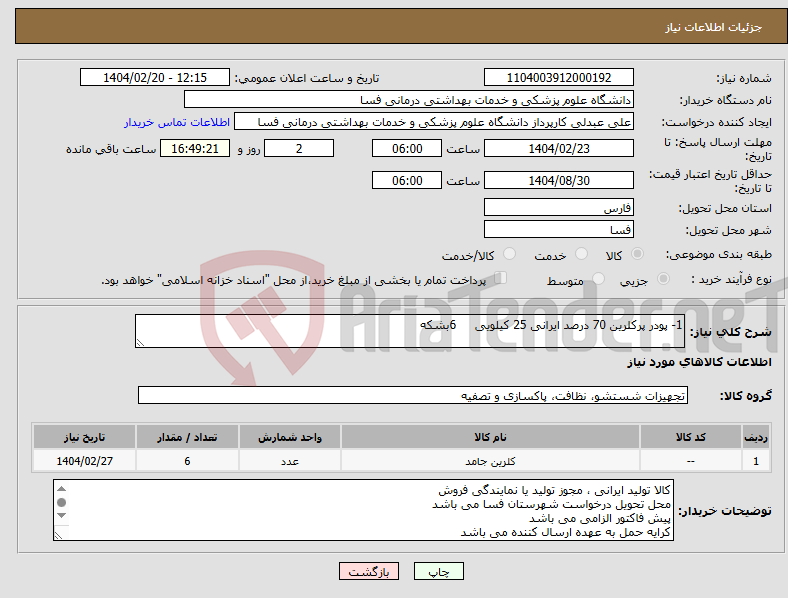The height and width of the screenshot is (598, 788).
Task: Select the خدمت radio button
Action: click(x=581, y=254)
